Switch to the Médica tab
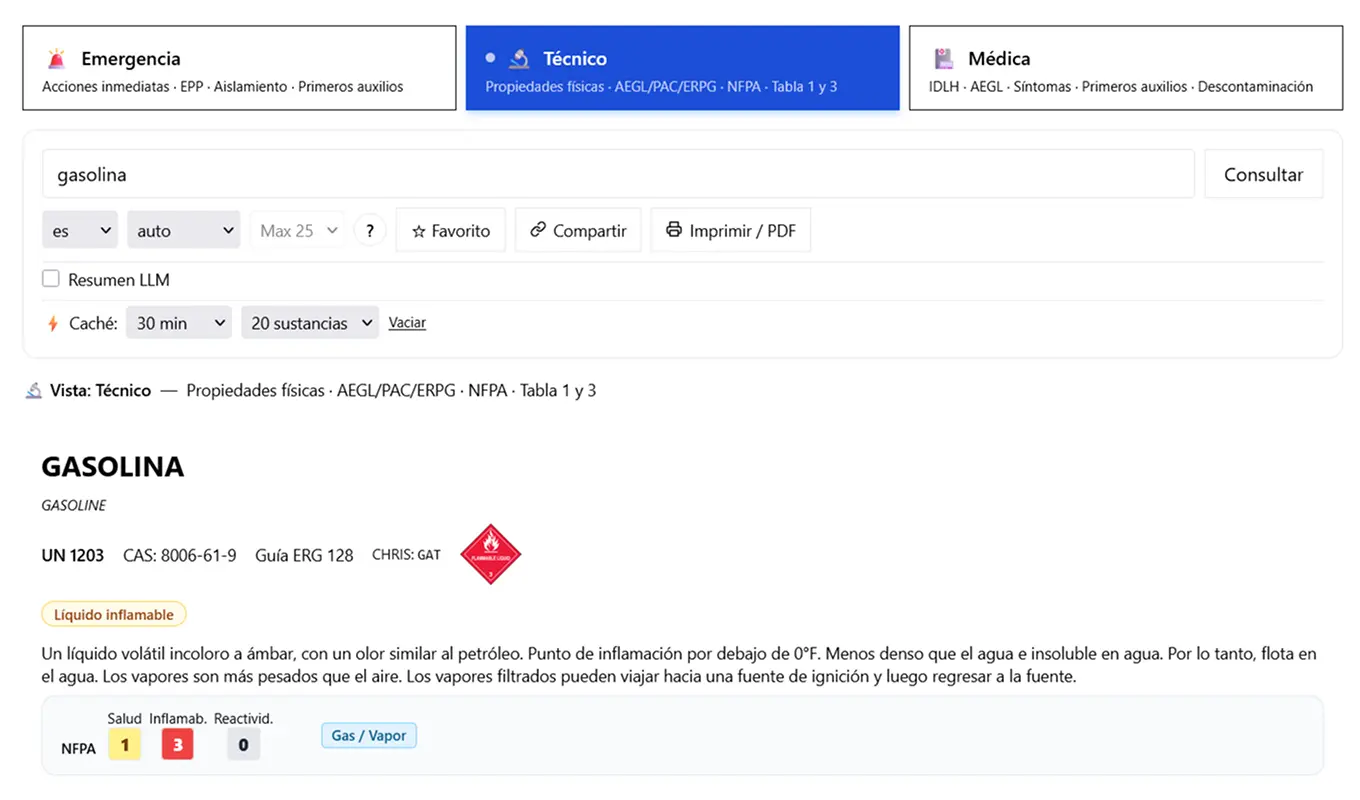This screenshot has height=800, width=1360. point(1125,68)
